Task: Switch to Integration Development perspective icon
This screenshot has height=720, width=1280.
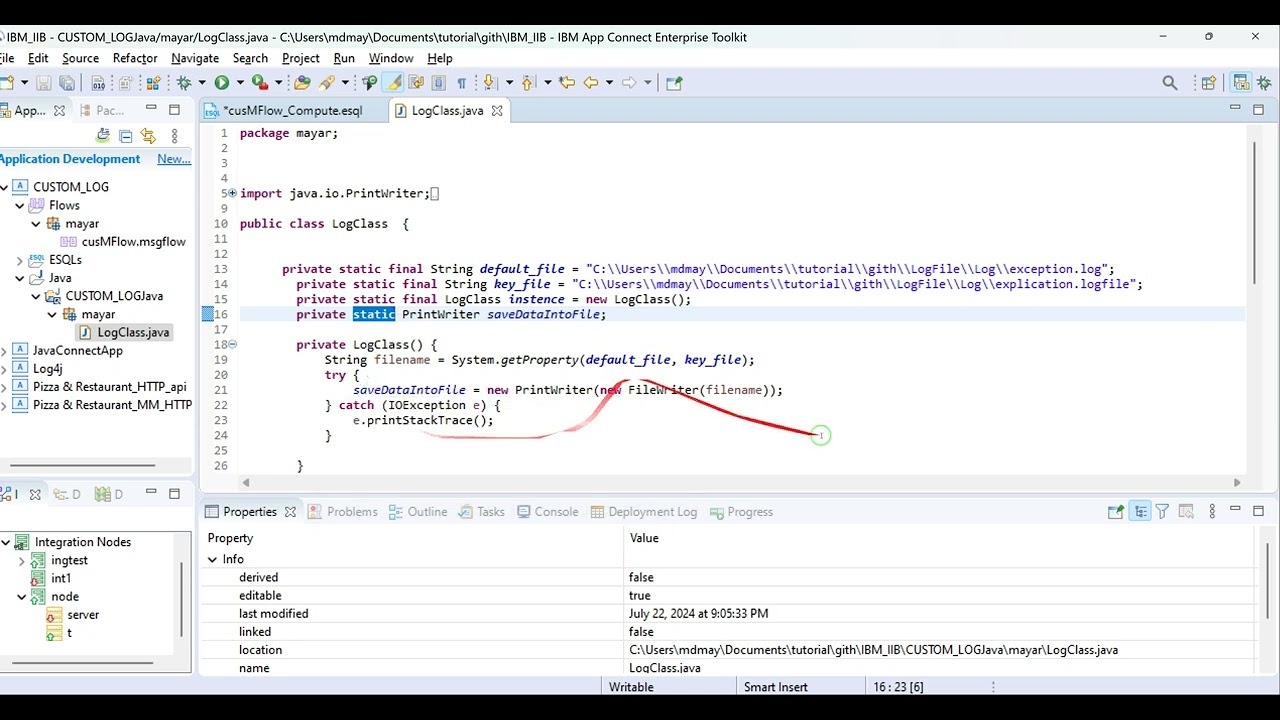Action: pyautogui.click(x=1241, y=83)
